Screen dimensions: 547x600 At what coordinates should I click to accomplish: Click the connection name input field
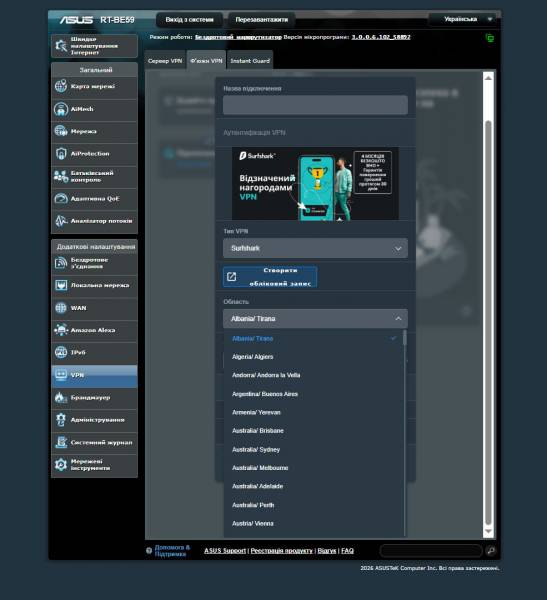(x=315, y=105)
